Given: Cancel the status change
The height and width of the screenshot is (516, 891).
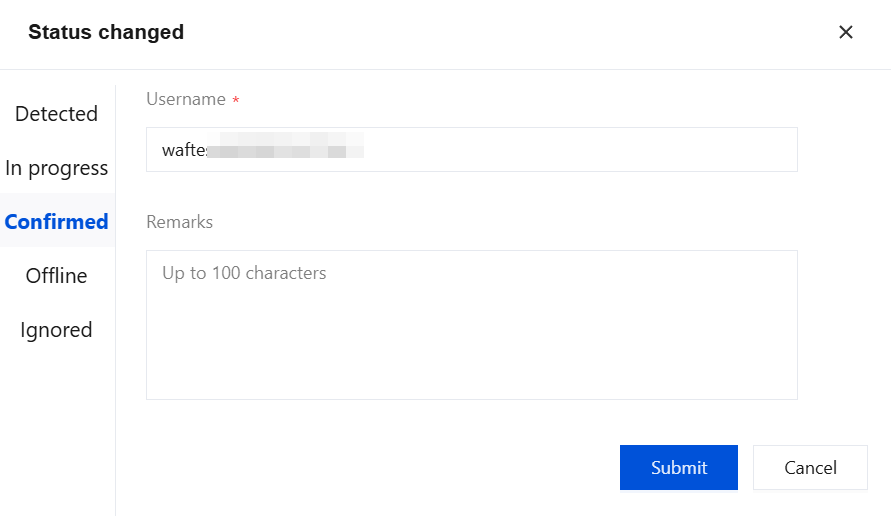Looking at the screenshot, I should pyautogui.click(x=810, y=467).
